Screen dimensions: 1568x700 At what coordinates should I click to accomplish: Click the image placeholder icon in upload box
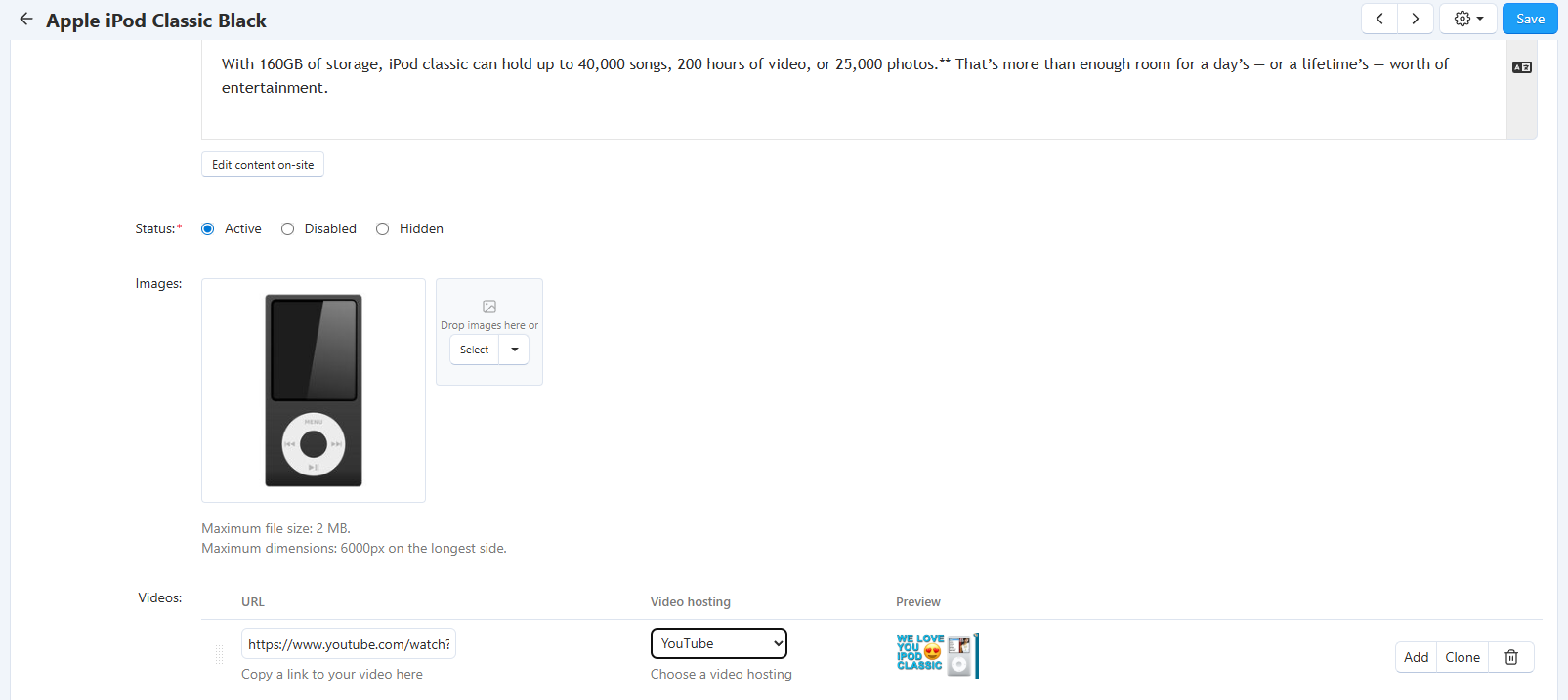pos(489,307)
